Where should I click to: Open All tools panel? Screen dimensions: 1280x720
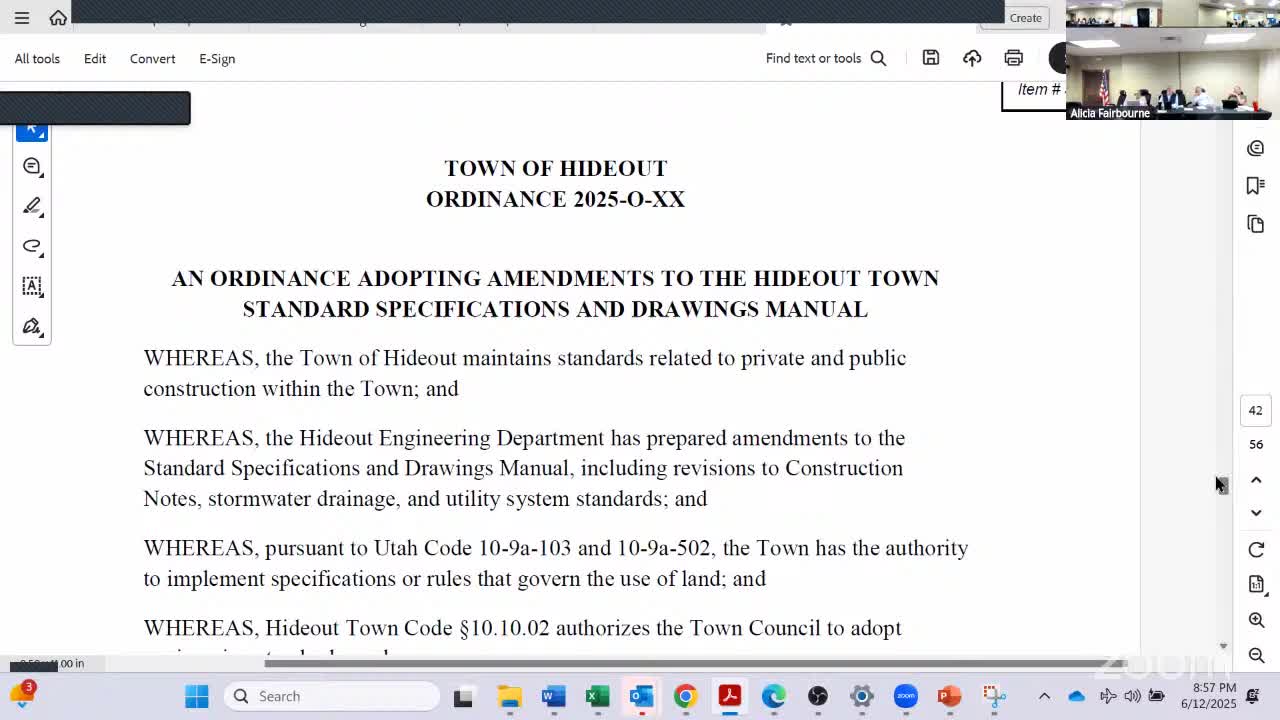coord(37,58)
